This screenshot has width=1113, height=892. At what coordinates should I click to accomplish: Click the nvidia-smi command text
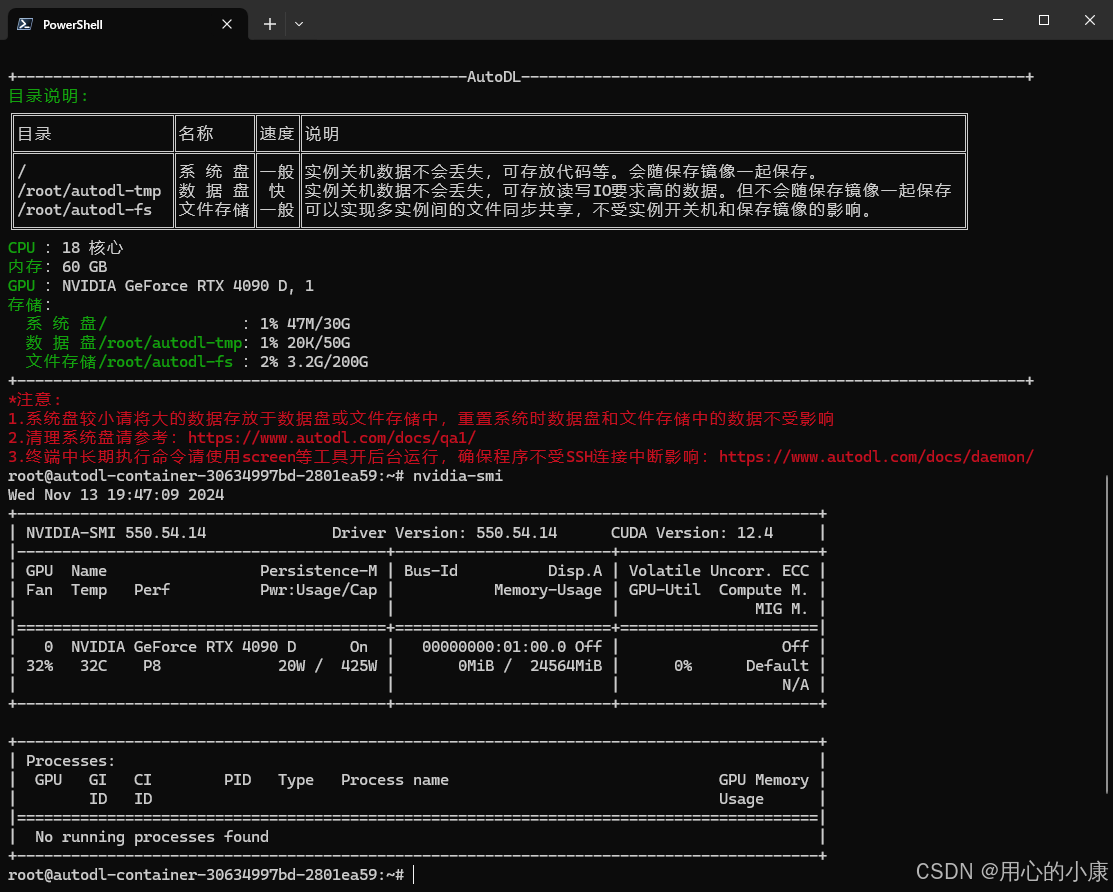(458, 475)
